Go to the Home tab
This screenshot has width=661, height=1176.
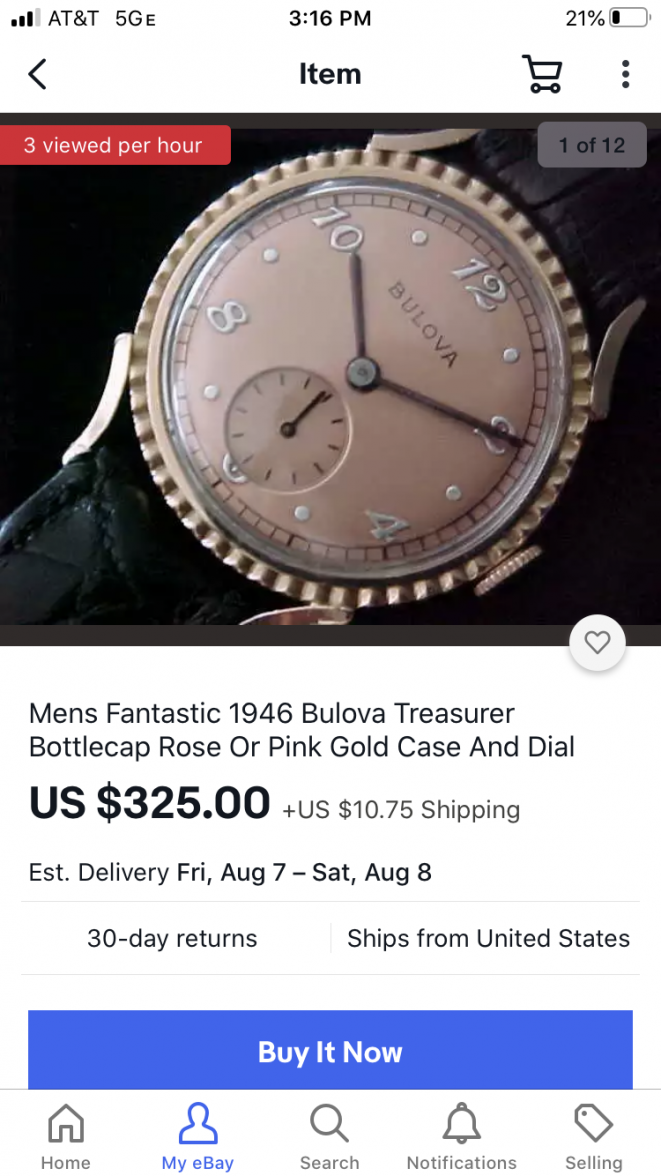click(66, 1136)
